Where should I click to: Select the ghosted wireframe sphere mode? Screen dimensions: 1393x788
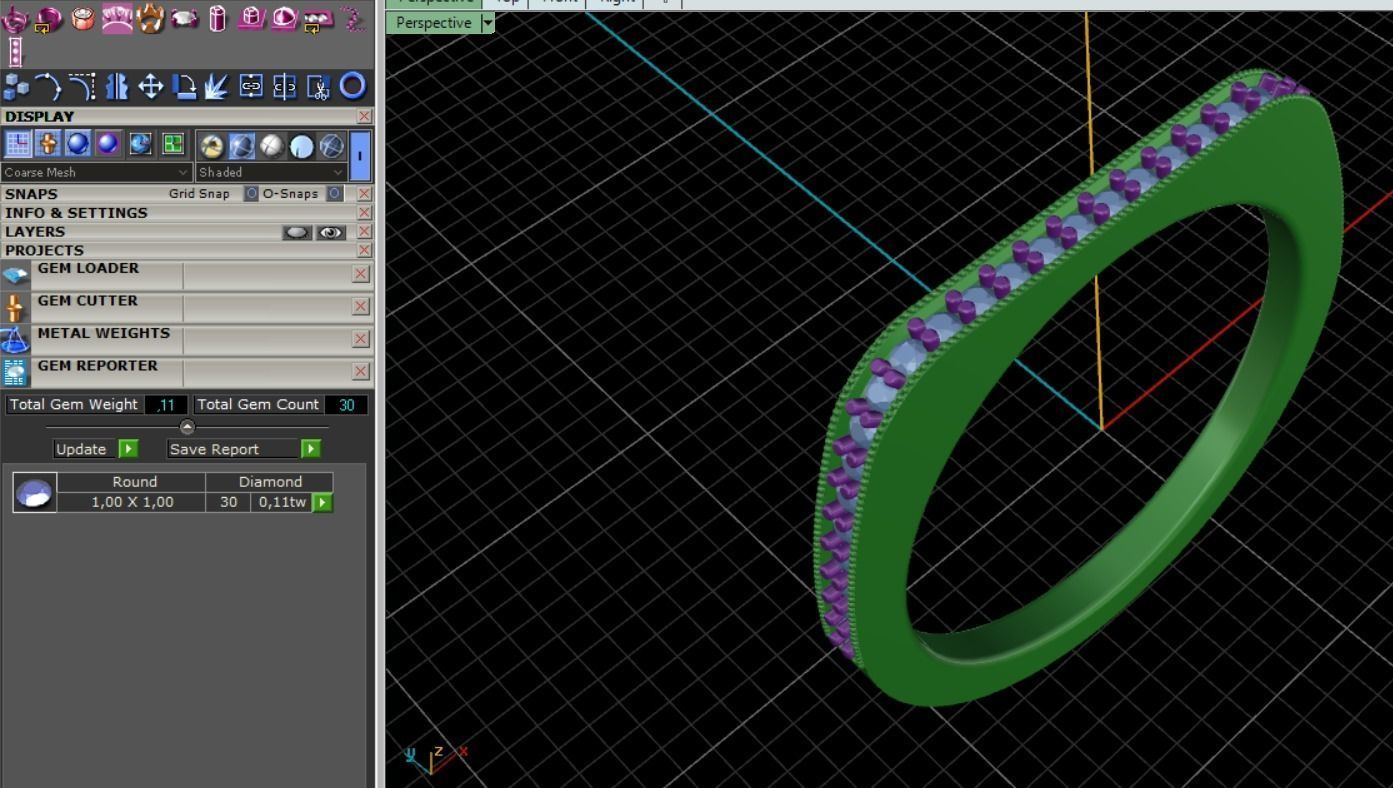tap(331, 146)
